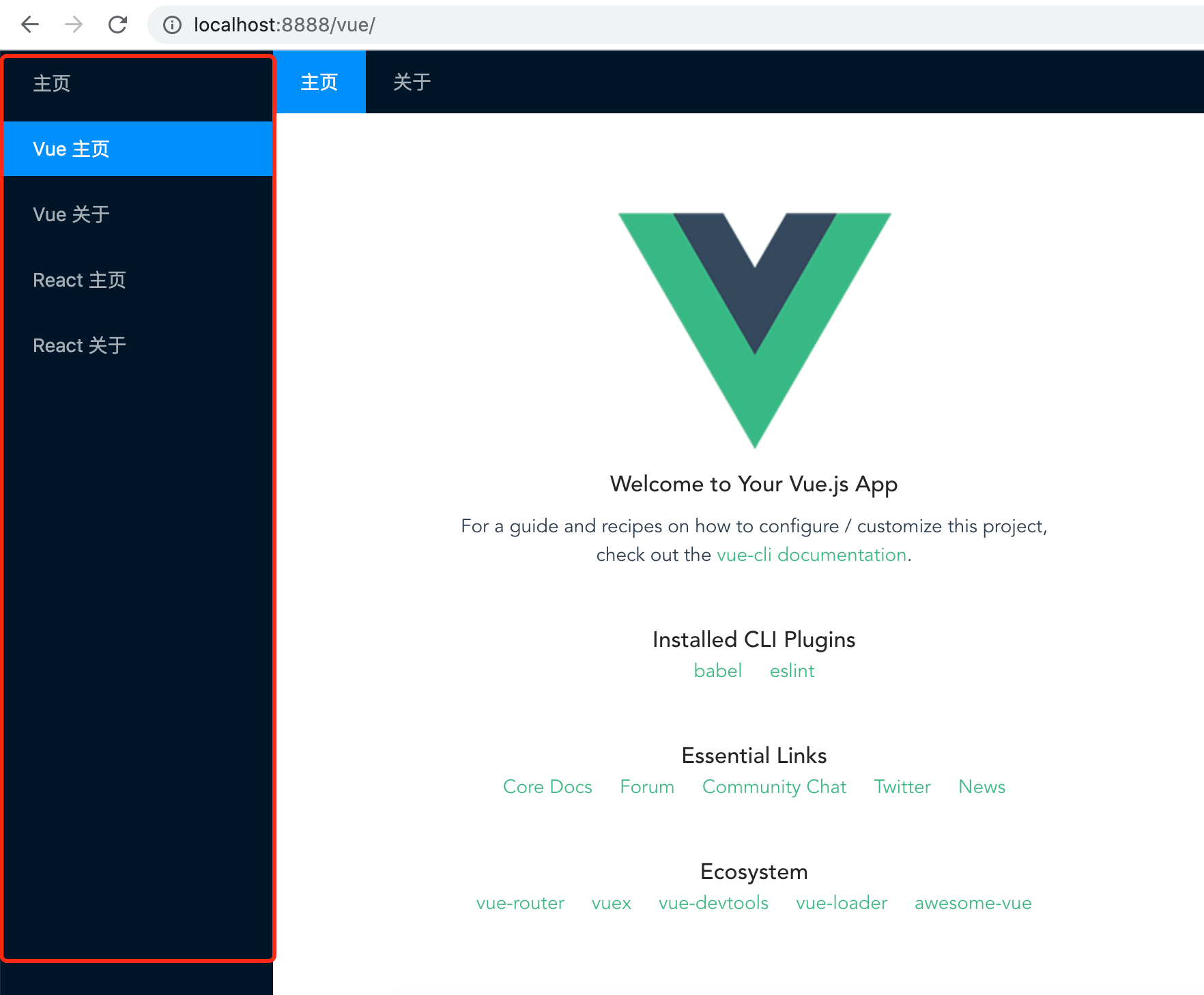Switch to the 主页 tab in top navbar
1204x995 pixels.
coord(319,82)
